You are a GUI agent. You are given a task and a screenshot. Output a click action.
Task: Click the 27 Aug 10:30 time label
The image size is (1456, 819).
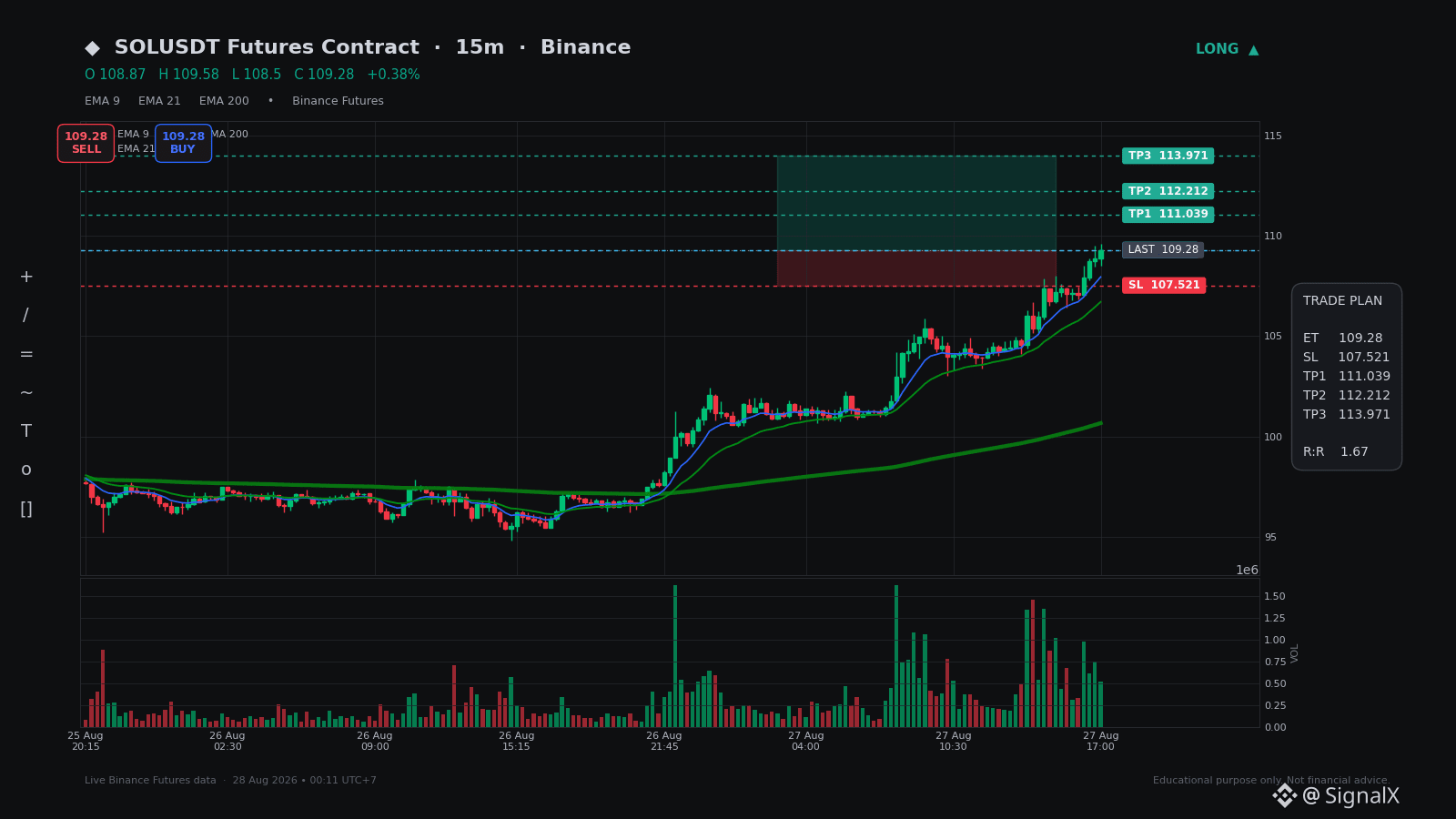(954, 741)
